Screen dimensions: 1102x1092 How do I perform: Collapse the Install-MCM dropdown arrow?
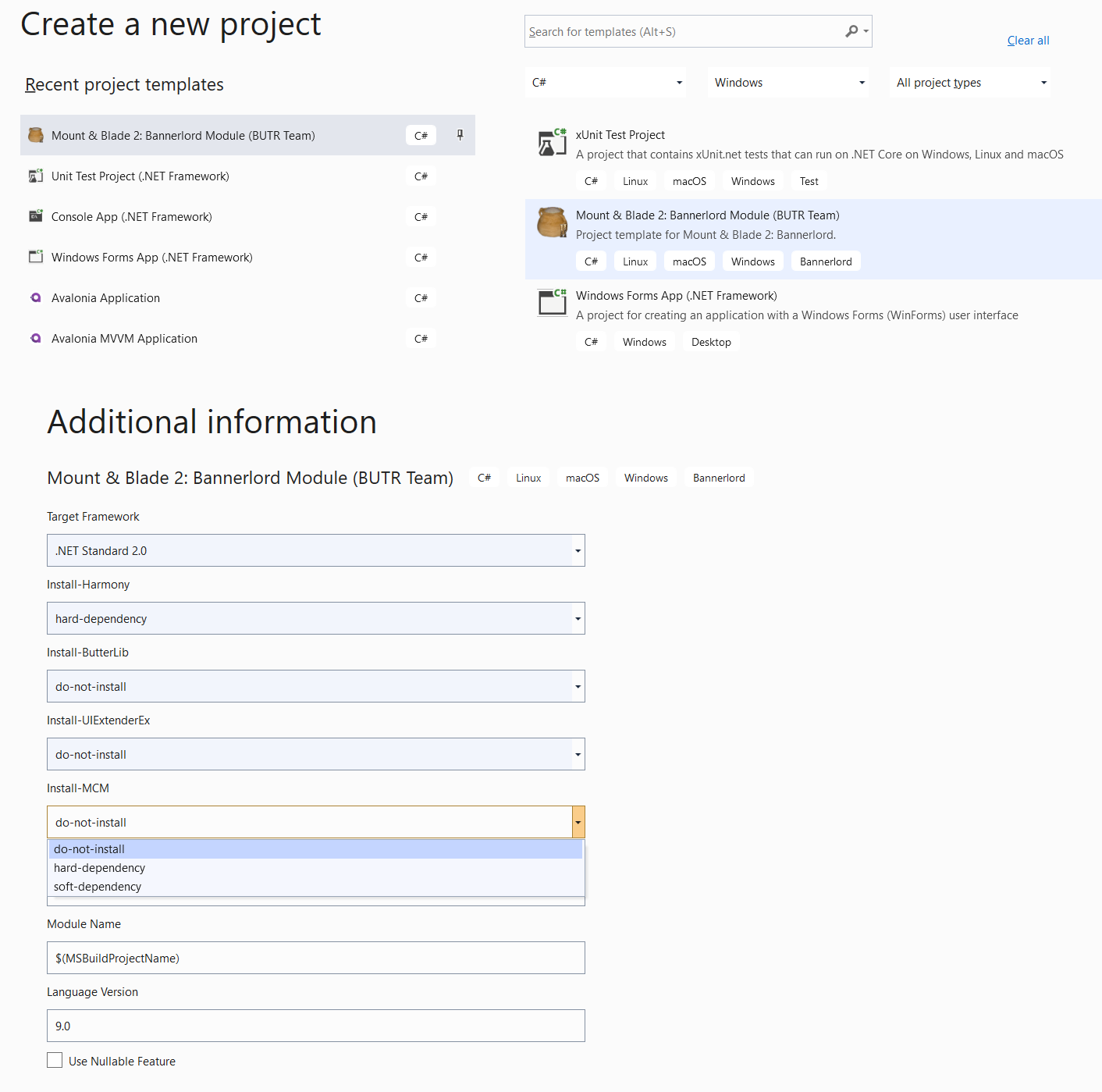coord(578,822)
